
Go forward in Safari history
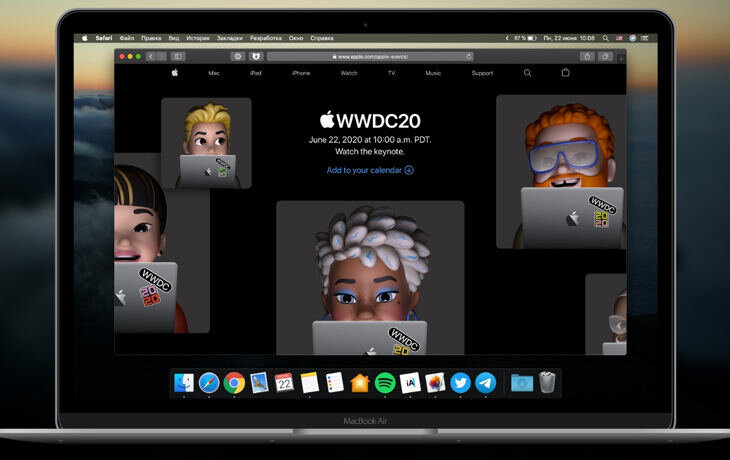161,56
